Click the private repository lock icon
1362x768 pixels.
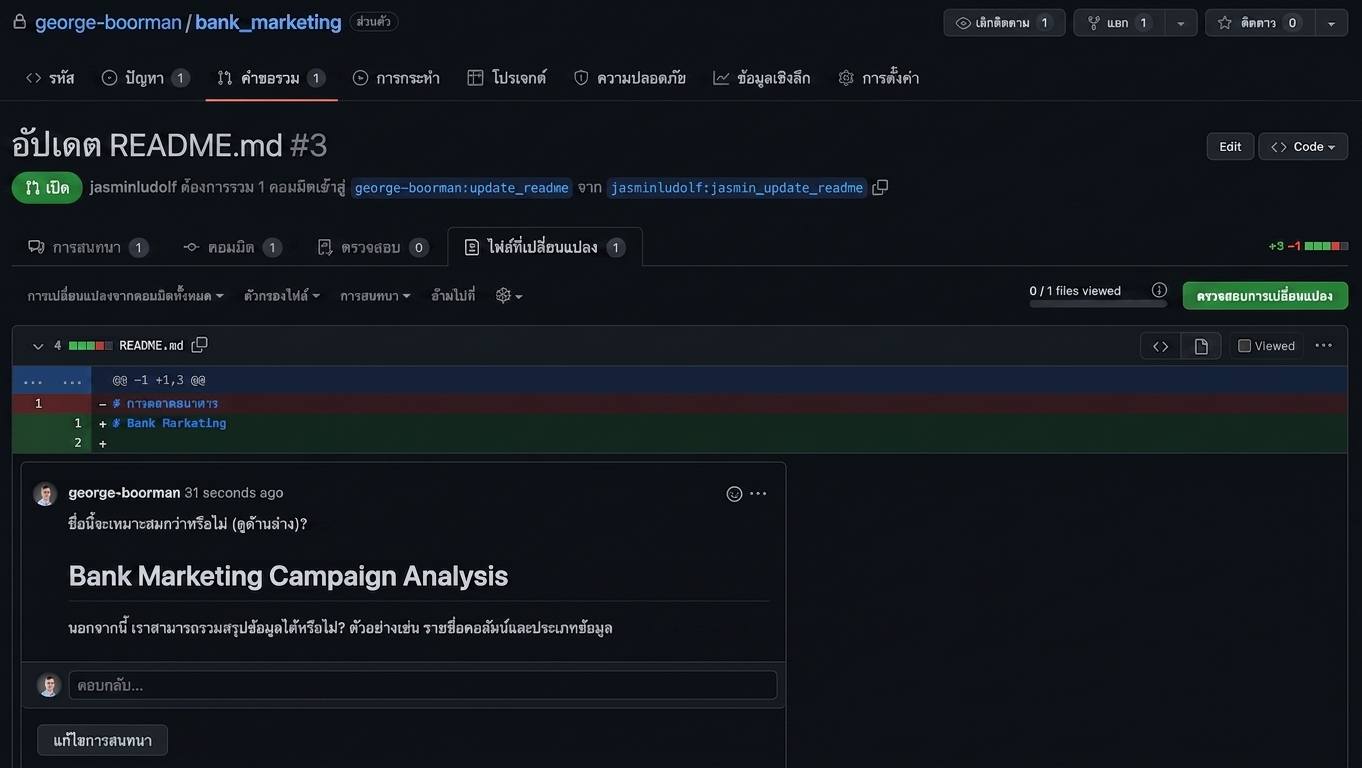tap(19, 22)
